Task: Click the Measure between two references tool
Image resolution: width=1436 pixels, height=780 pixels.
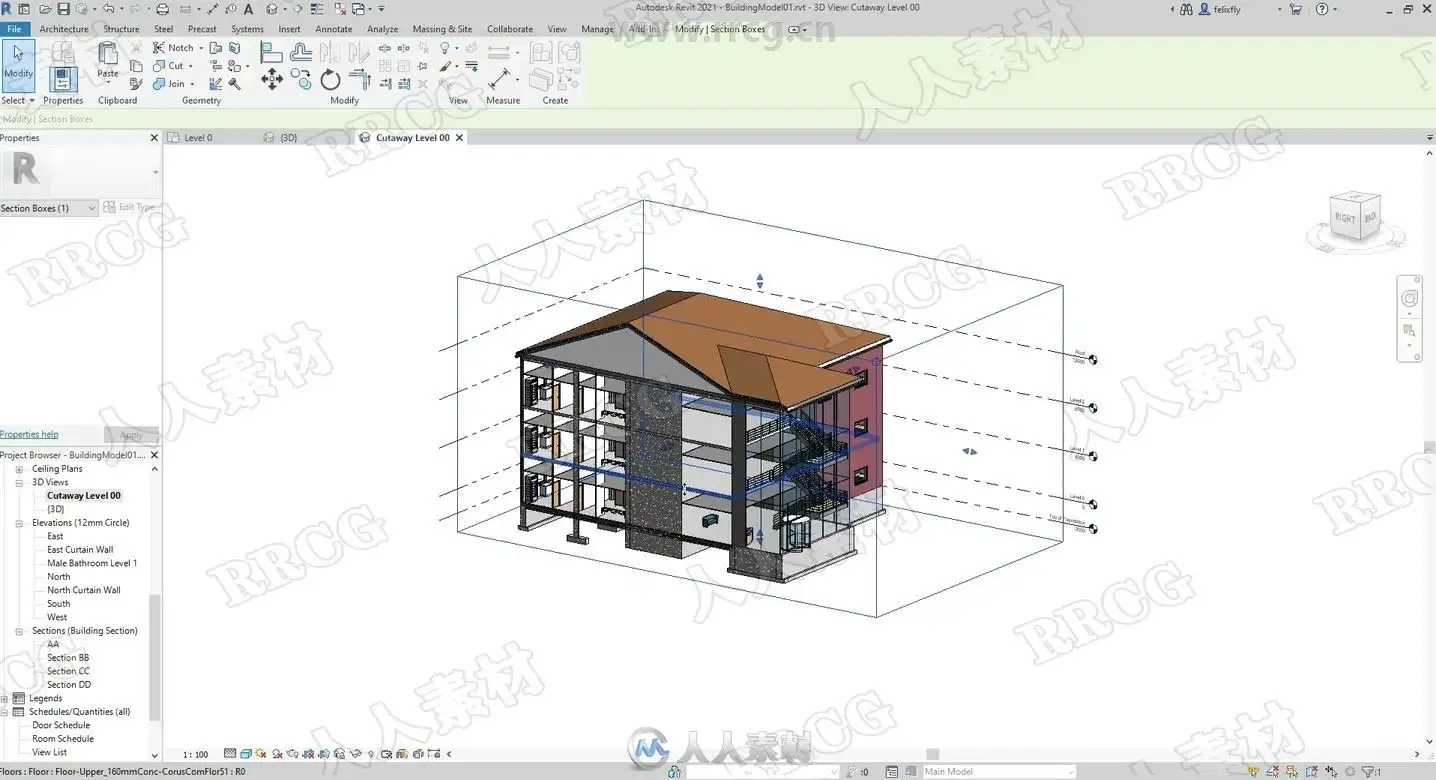Action: (499, 78)
